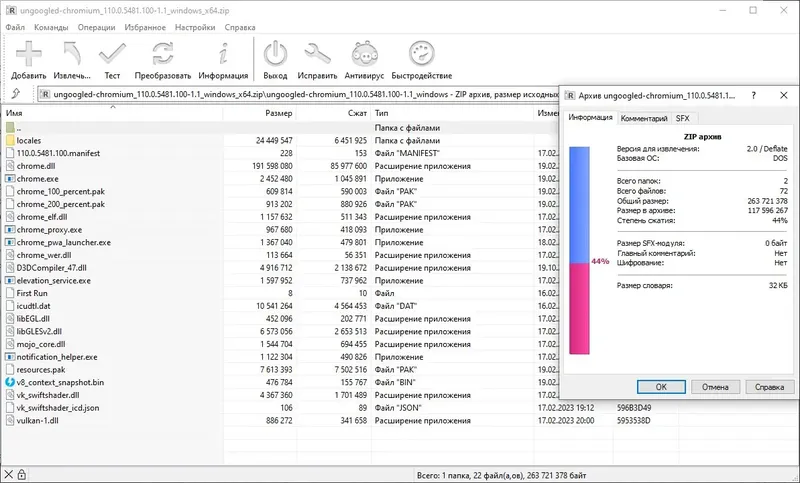Viewport: 800px width, 483px height.
Task: Select the mojo_core.dll file
Action: [x=41, y=344]
